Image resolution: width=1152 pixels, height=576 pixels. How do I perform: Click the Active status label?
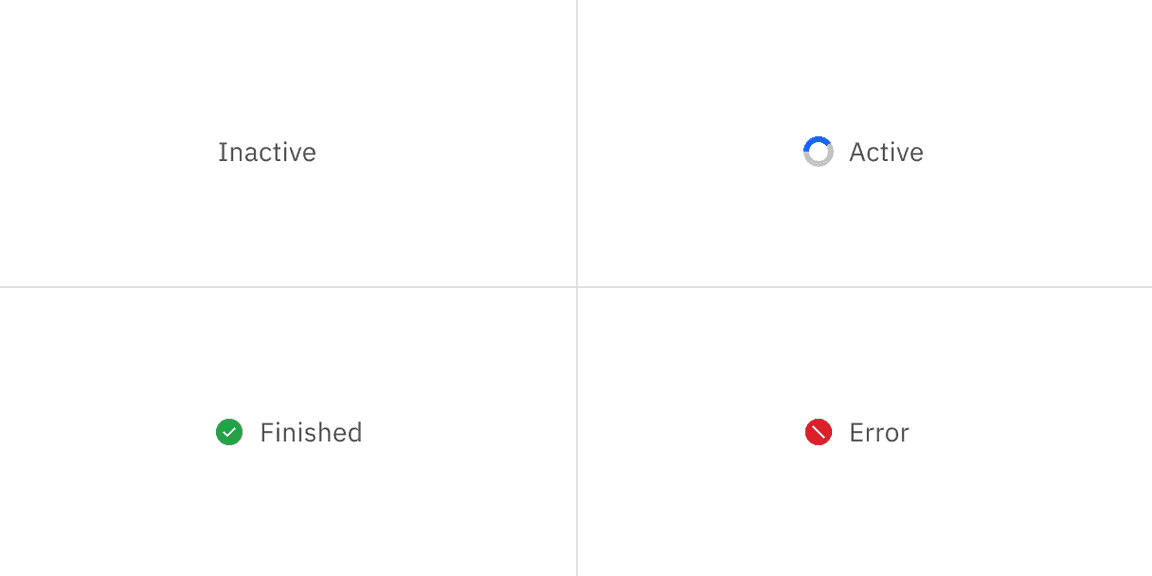coord(884,152)
